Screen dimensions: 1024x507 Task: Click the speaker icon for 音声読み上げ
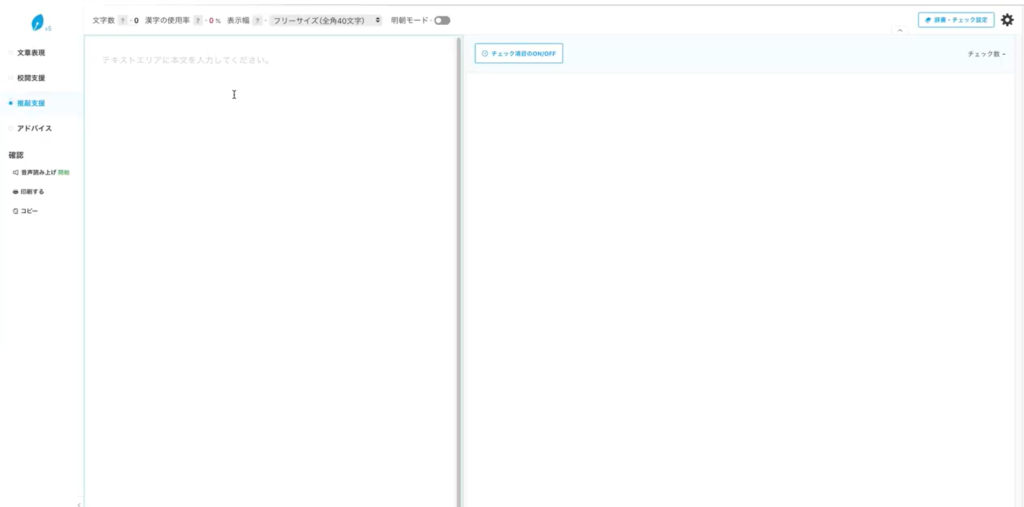tap(15, 172)
